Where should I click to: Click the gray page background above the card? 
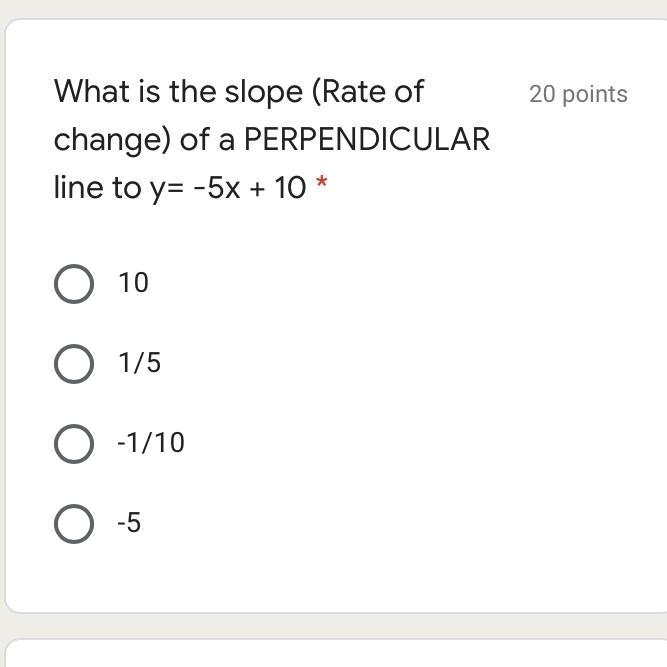point(330,8)
